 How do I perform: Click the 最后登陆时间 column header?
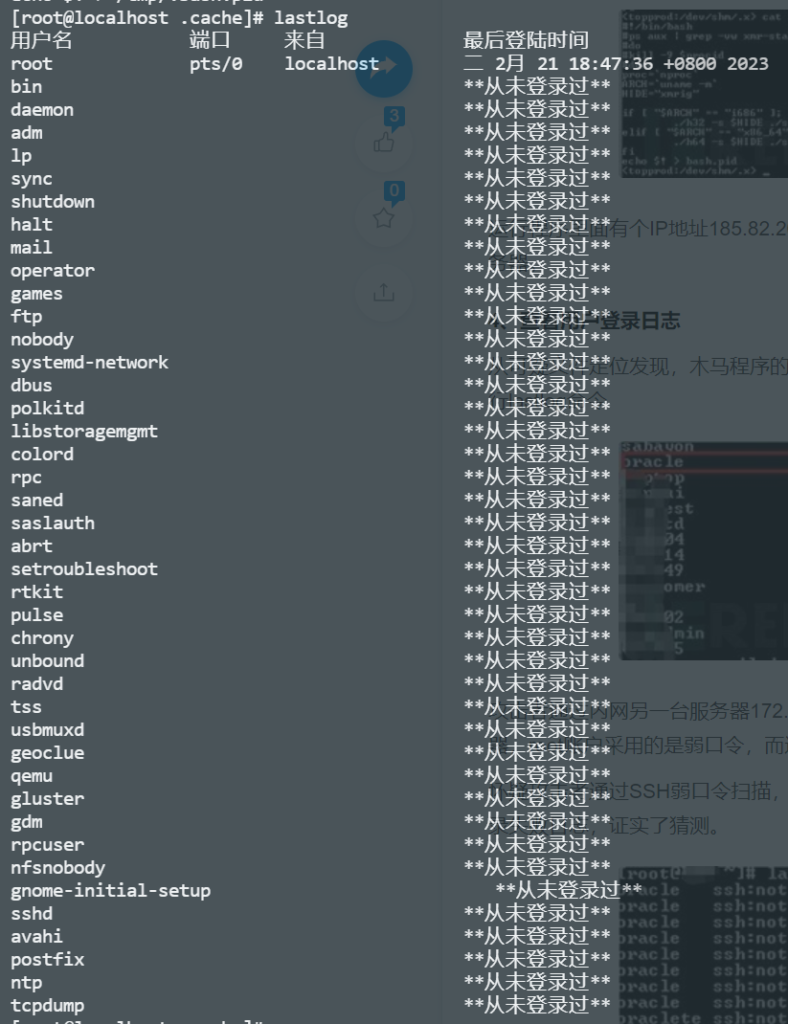pos(526,41)
